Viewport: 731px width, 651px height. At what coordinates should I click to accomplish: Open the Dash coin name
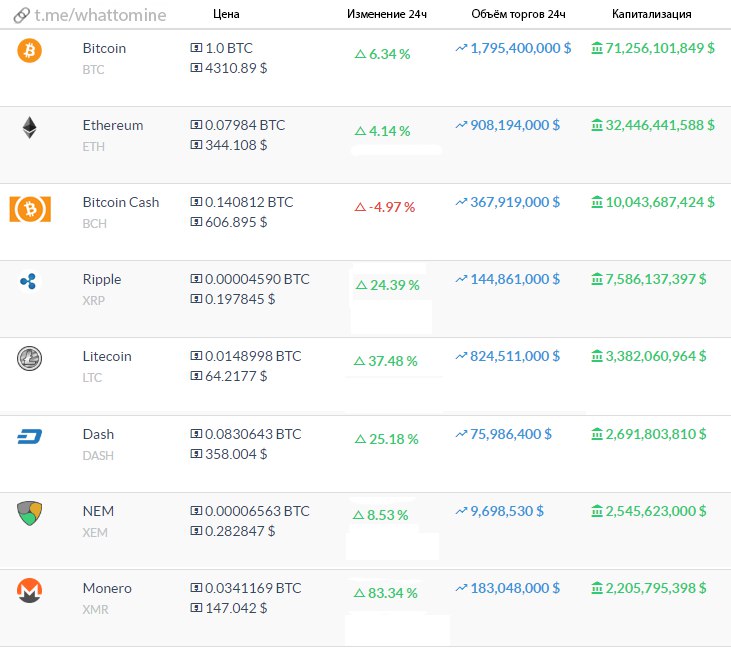tap(98, 434)
